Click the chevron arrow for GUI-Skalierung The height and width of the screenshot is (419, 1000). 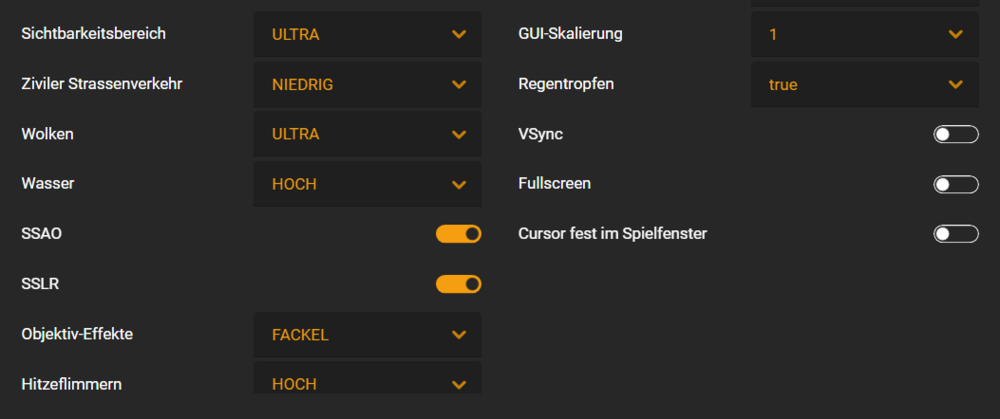point(955,35)
